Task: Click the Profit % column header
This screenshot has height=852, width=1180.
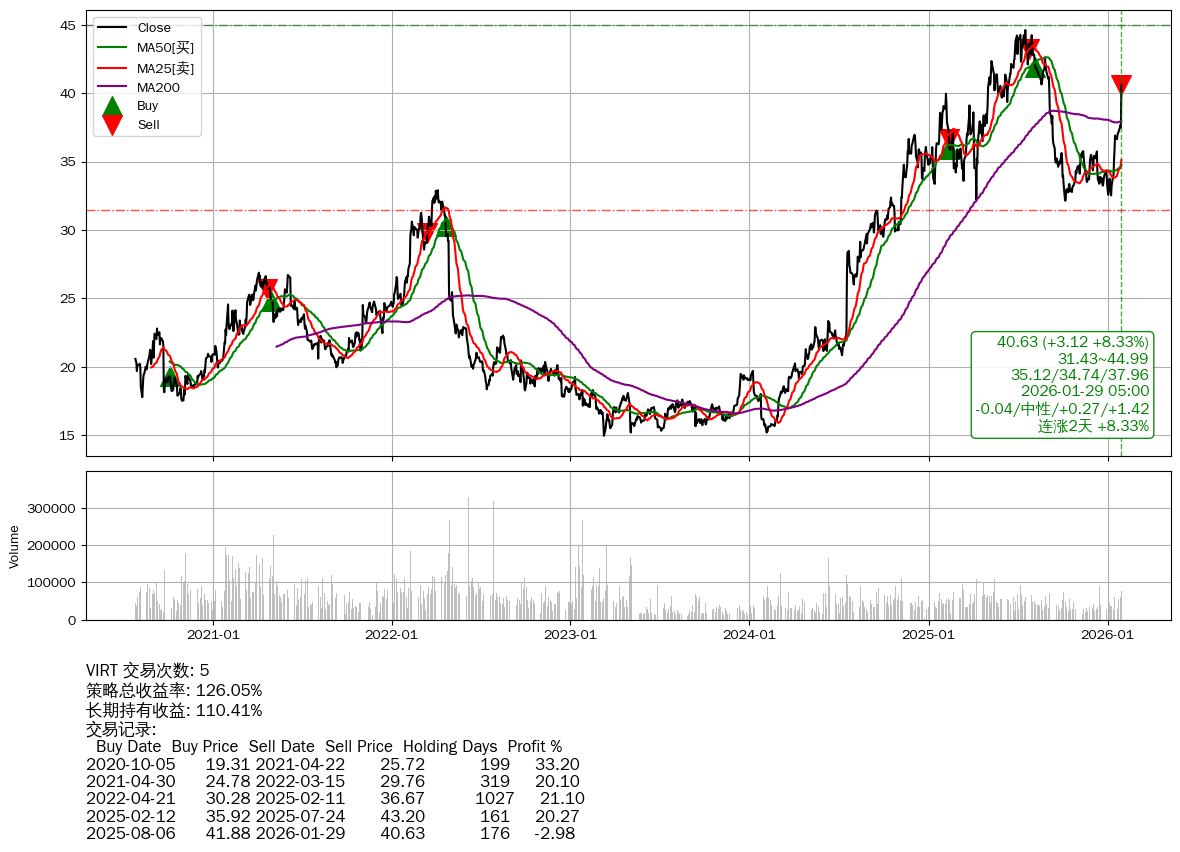Action: click(x=534, y=747)
